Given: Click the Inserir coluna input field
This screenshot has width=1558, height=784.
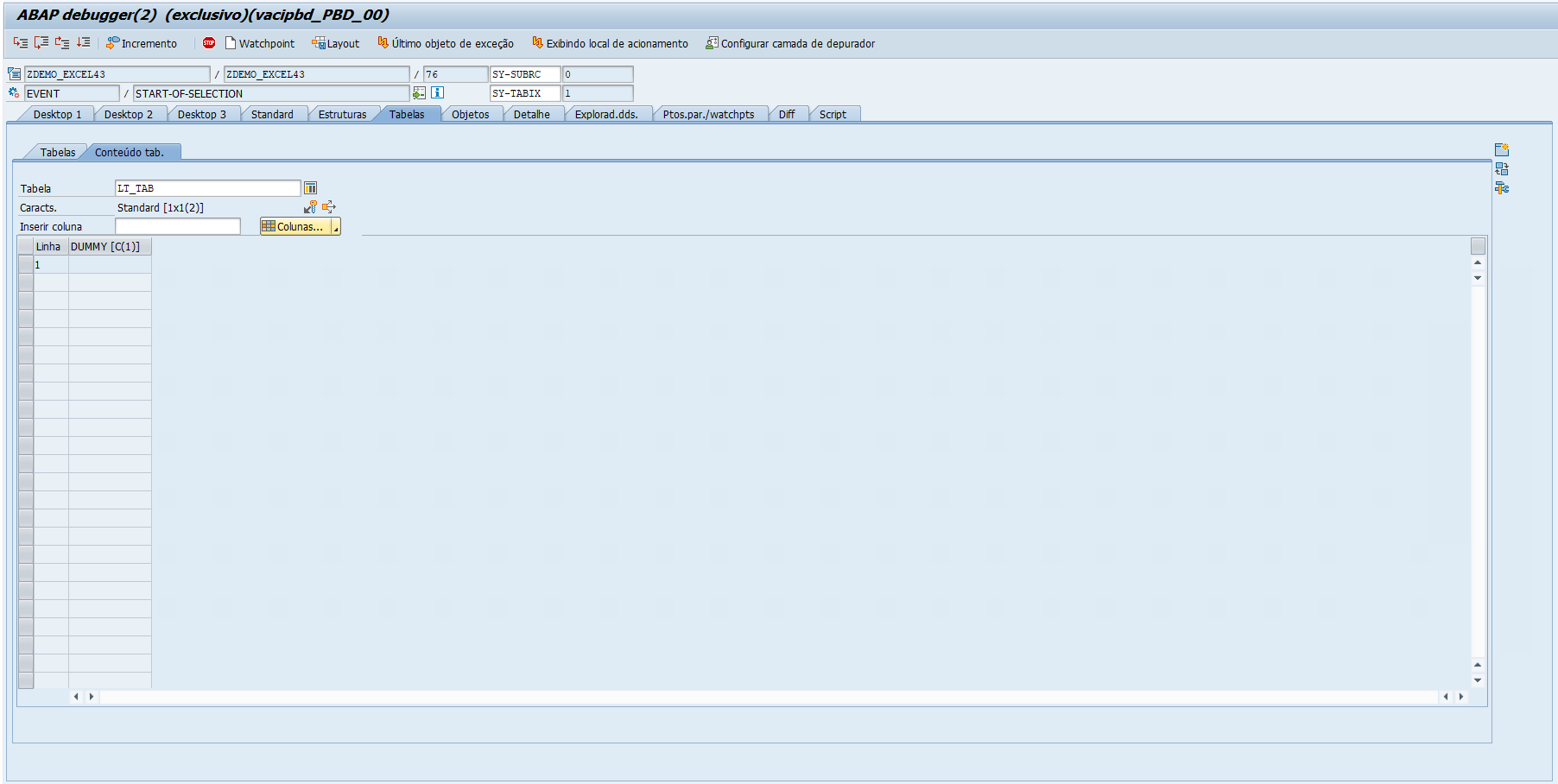Looking at the screenshot, I should (x=177, y=225).
